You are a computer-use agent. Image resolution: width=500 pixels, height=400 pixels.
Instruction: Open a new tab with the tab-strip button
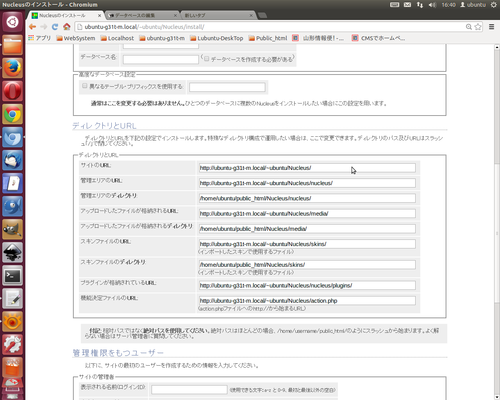pyautogui.click(x=263, y=15)
